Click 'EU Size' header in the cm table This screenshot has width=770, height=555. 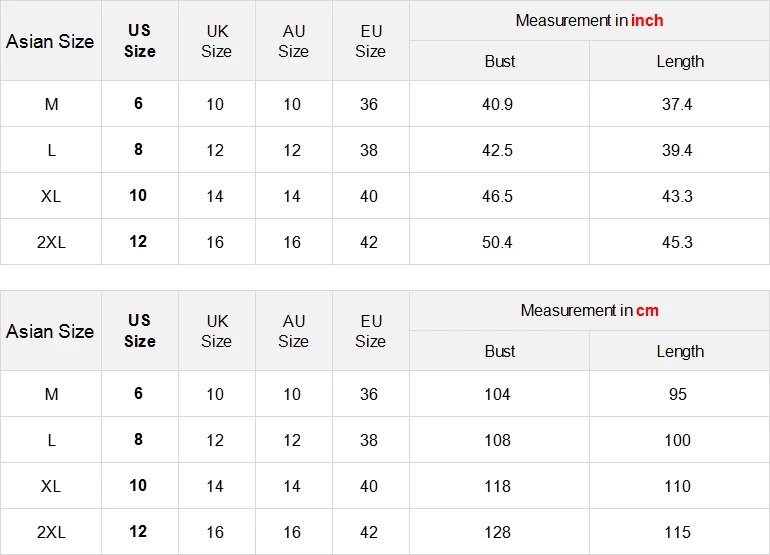click(x=370, y=331)
